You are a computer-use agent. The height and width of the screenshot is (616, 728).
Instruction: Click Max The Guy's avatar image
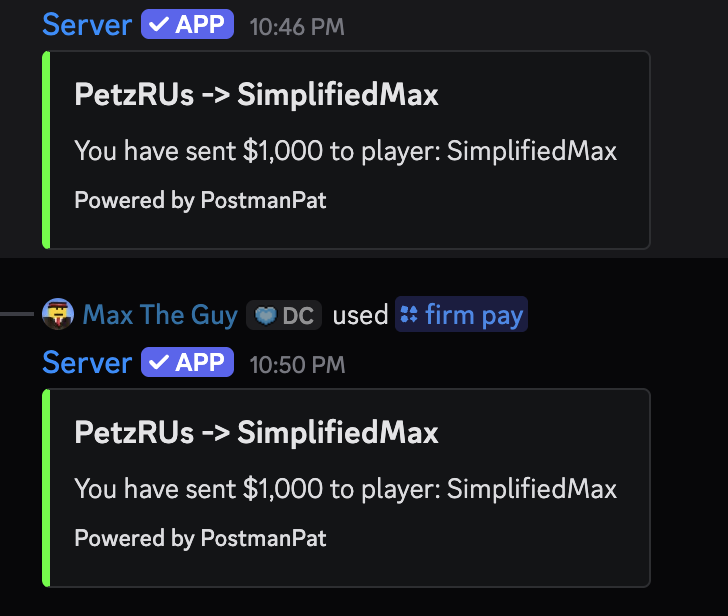[58, 314]
